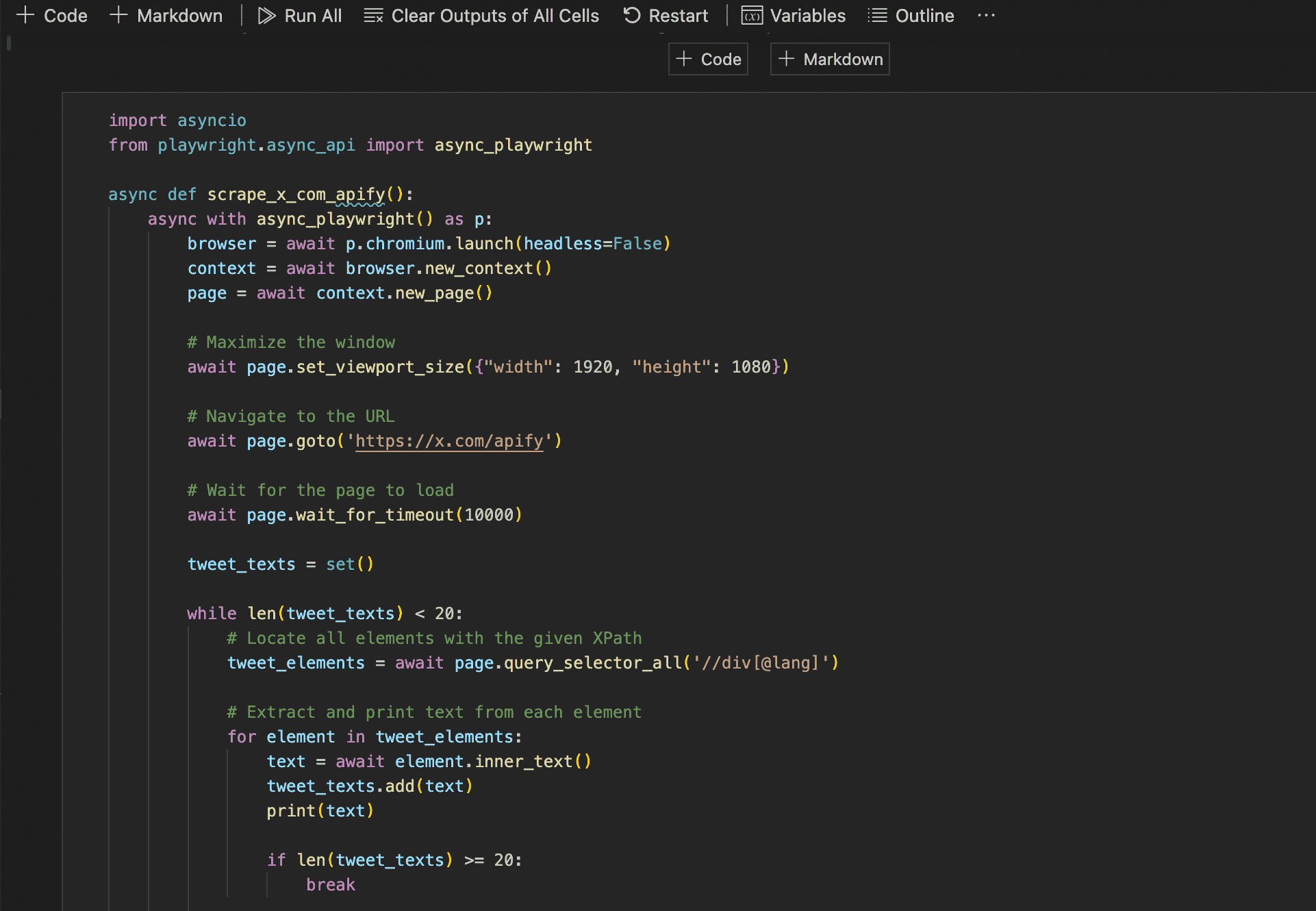
Task: Select Restart from the toolbar
Action: click(665, 15)
